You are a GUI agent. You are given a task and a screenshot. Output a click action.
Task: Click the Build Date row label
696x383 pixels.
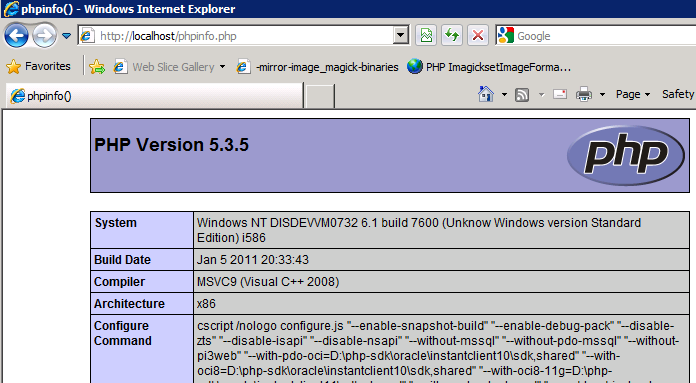(x=123, y=260)
